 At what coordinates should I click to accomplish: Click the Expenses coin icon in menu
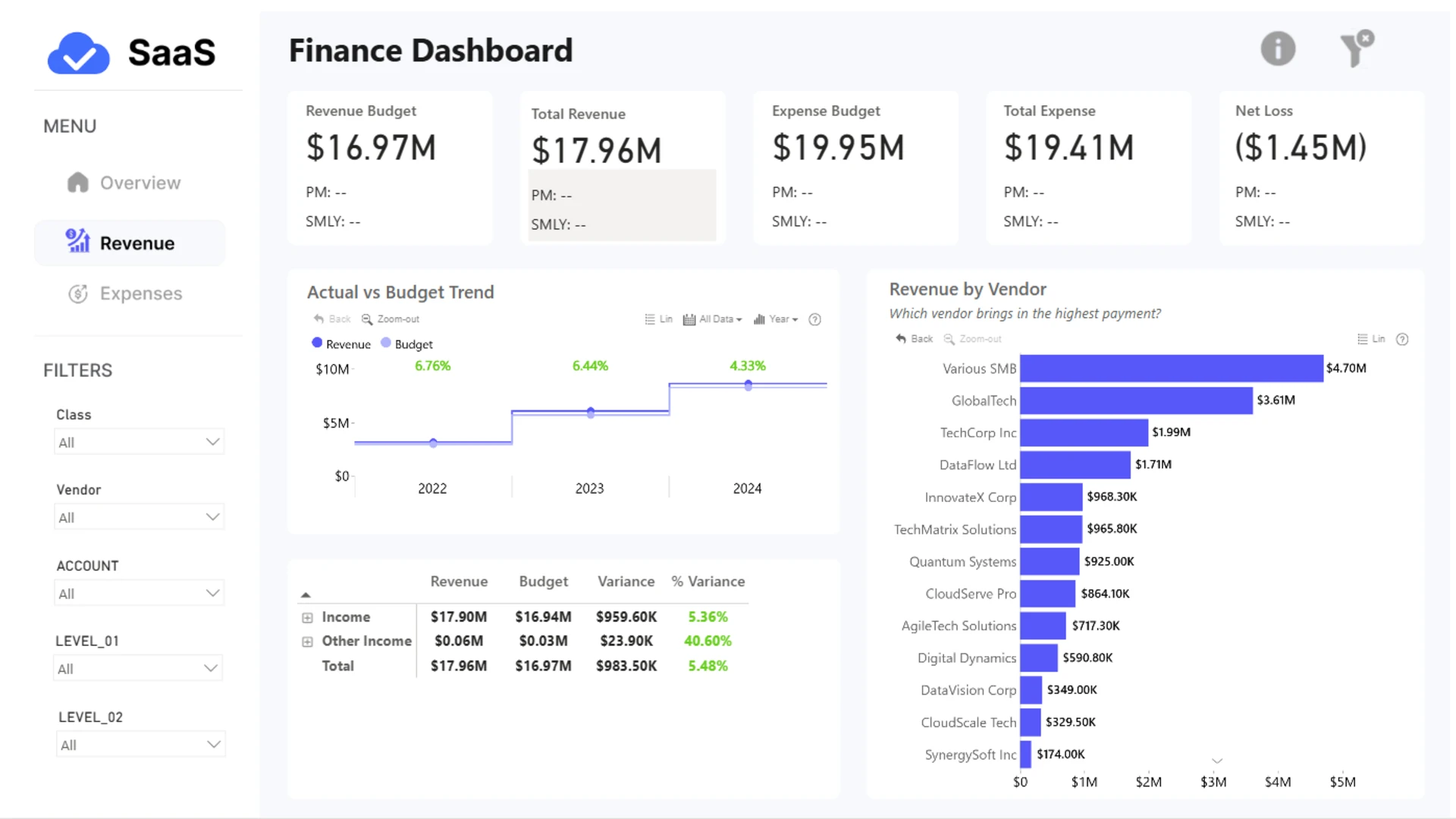point(78,293)
